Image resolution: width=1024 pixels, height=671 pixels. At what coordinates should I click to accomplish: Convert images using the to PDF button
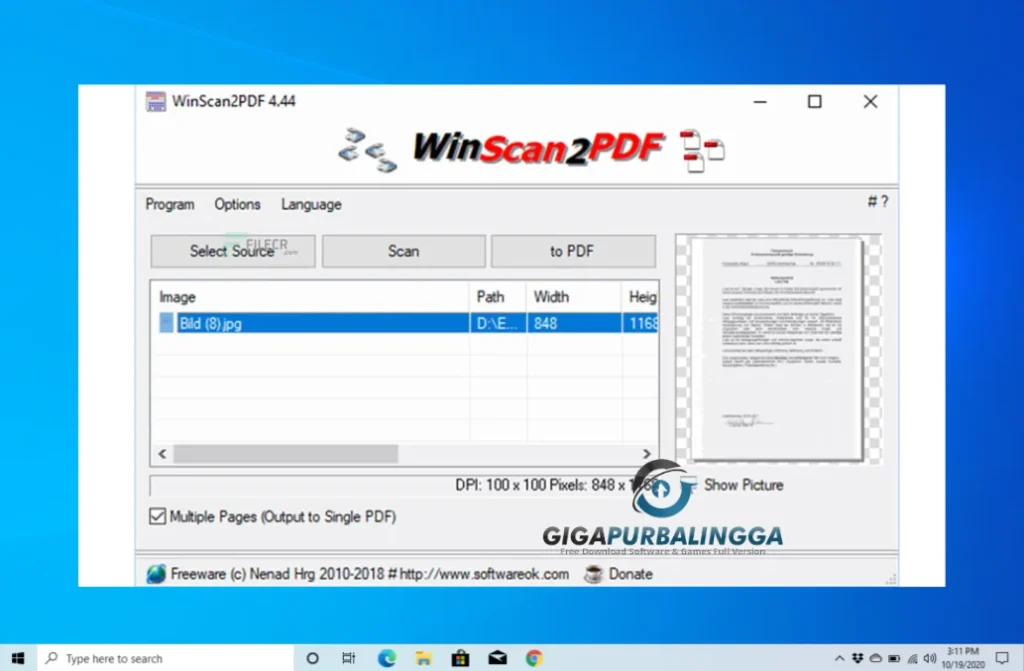(573, 251)
